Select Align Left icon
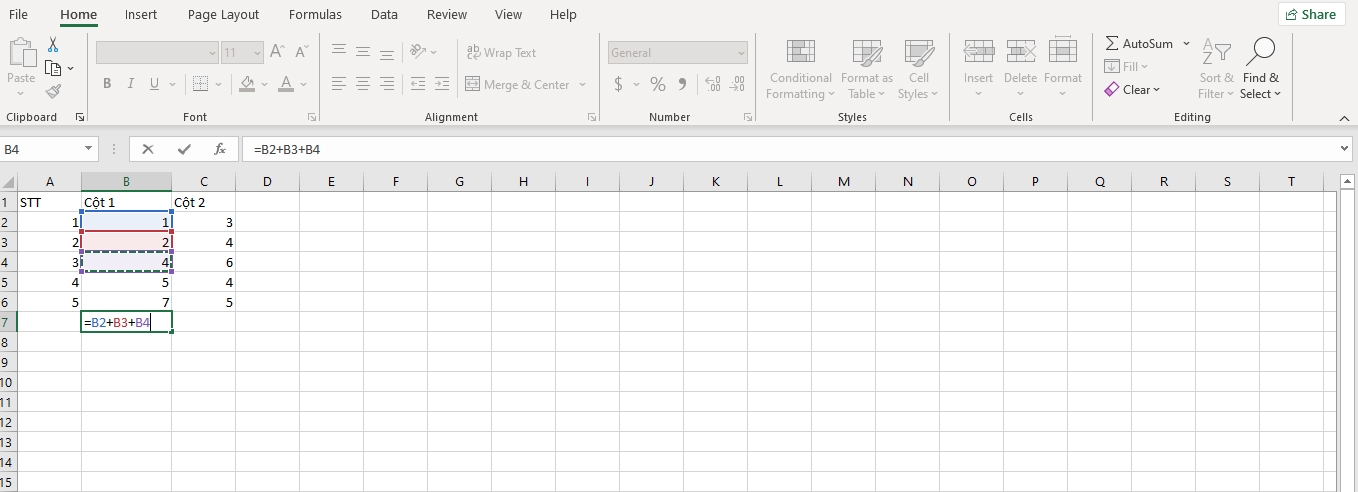The image size is (1358, 492). pyautogui.click(x=339, y=84)
